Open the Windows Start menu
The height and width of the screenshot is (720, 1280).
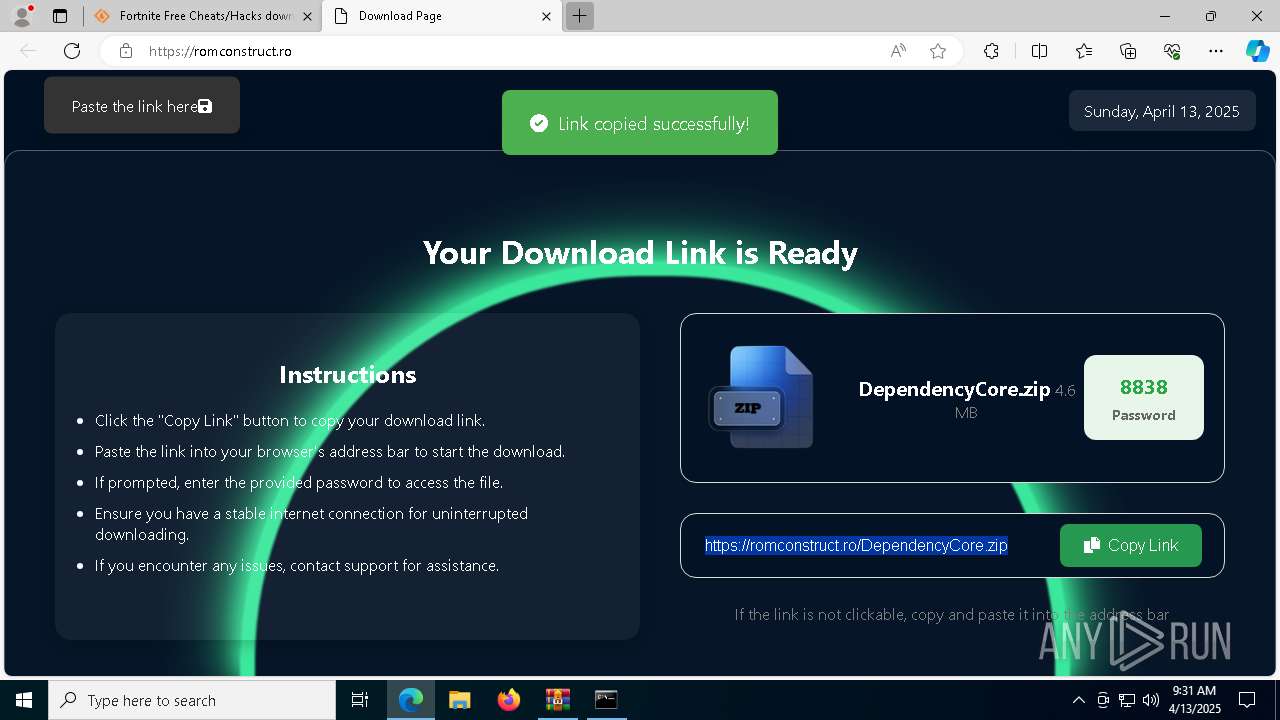24,700
